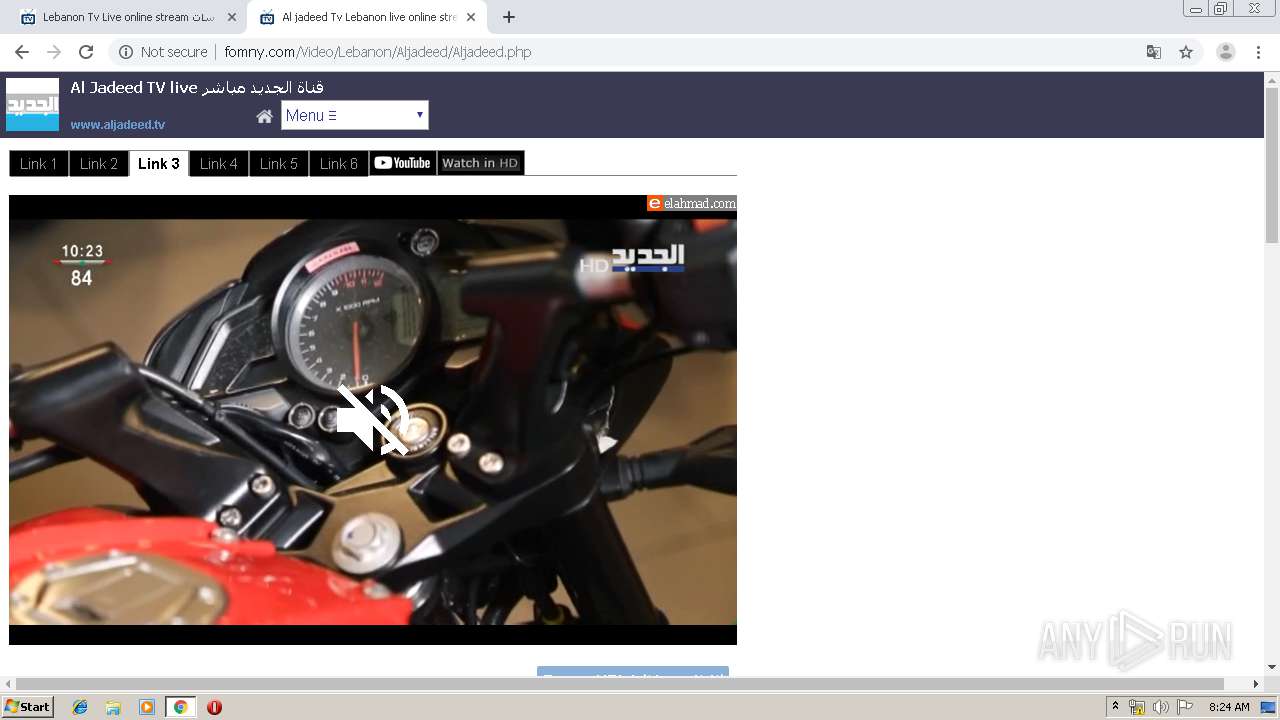The width and height of the screenshot is (1280, 720).
Task: Open the Action Center flag icon
Action: [1185, 707]
